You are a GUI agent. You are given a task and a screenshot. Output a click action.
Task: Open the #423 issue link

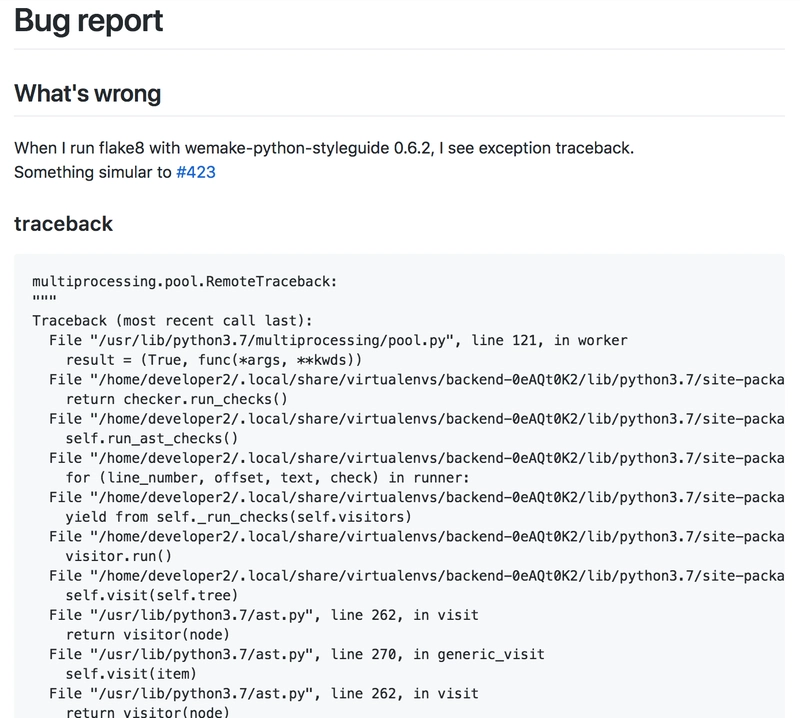(196, 172)
